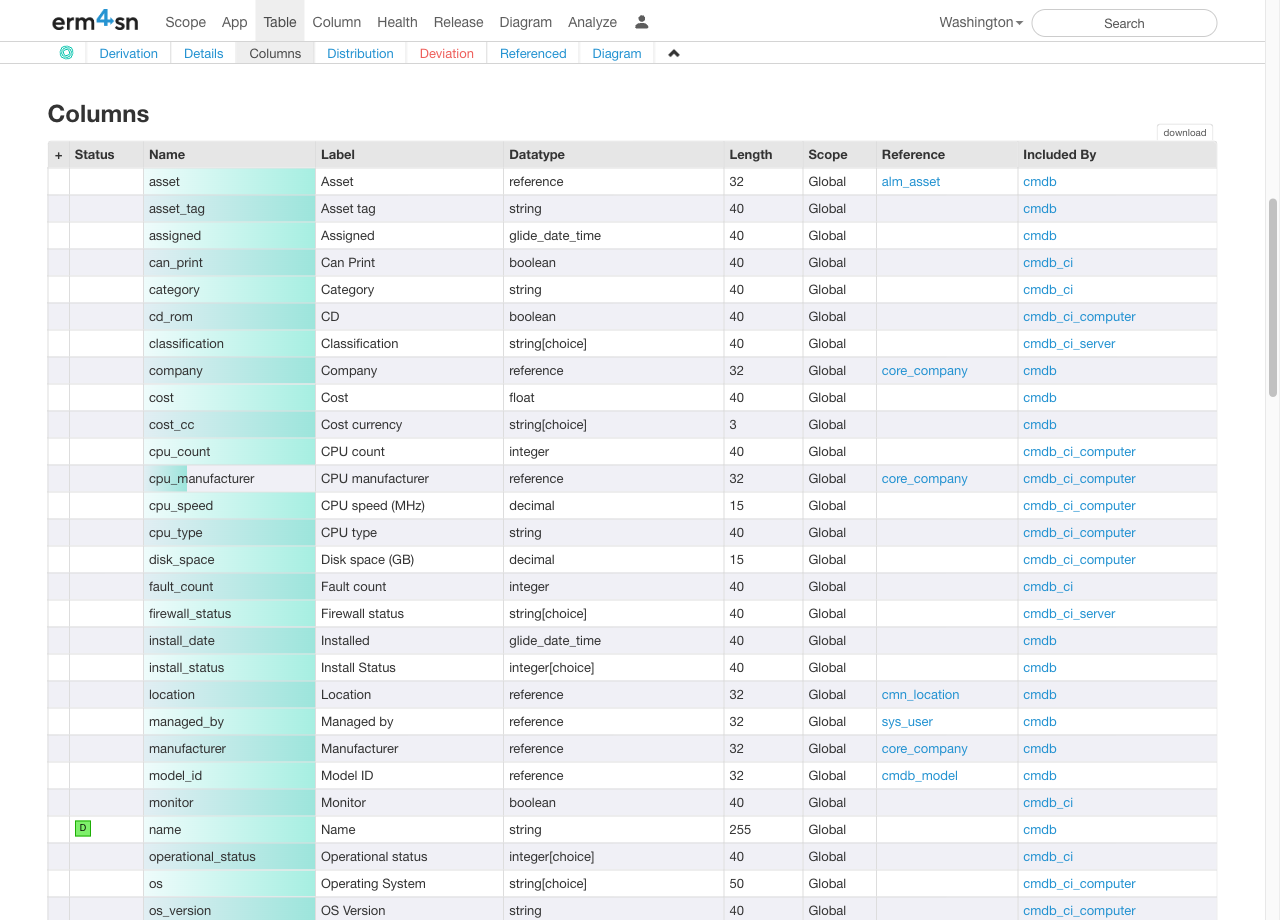Click the 'Disk space (GB)' label cell
This screenshot has height=920, width=1280.
coord(410,559)
